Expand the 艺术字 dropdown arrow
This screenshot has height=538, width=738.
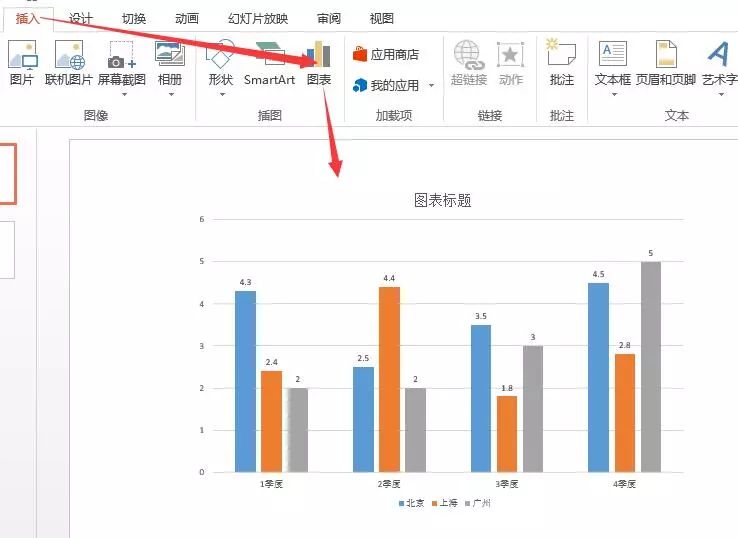pos(721,95)
